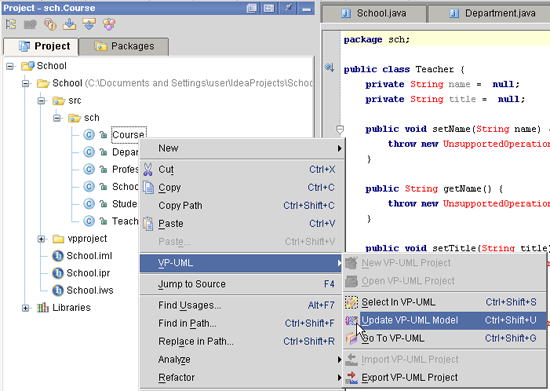Click the Course class icon in the tree

tap(89, 135)
